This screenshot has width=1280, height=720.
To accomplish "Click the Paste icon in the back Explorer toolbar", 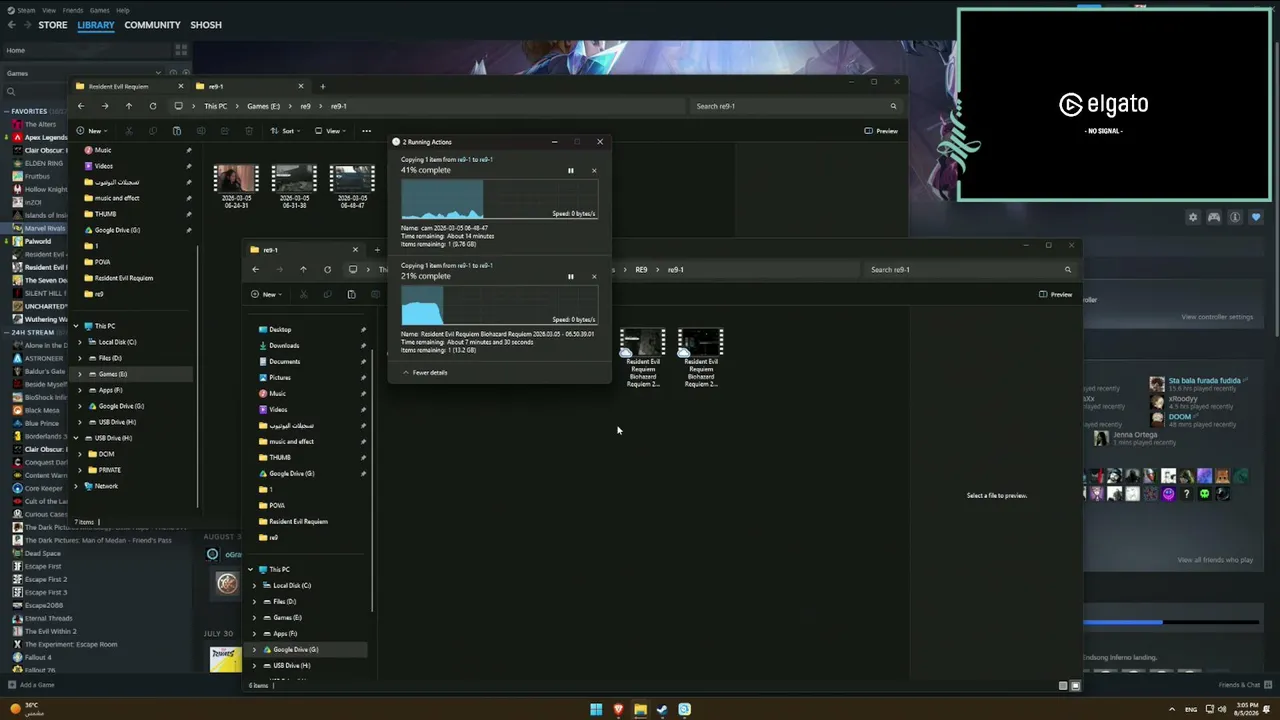I will [x=177, y=131].
